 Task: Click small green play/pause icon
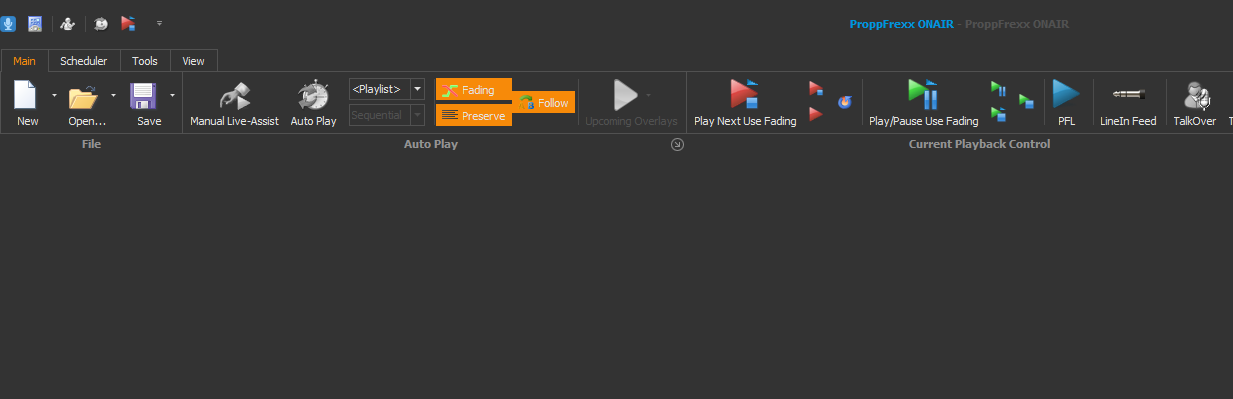[998, 89]
